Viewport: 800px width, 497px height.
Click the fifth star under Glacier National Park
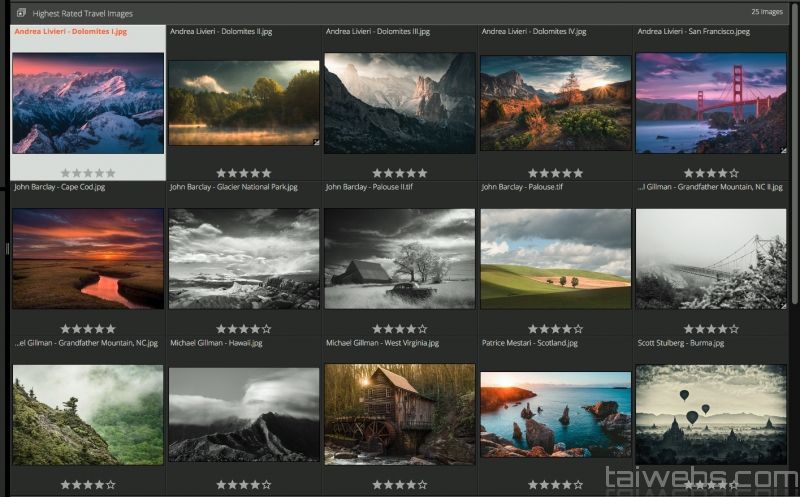[x=266, y=328]
